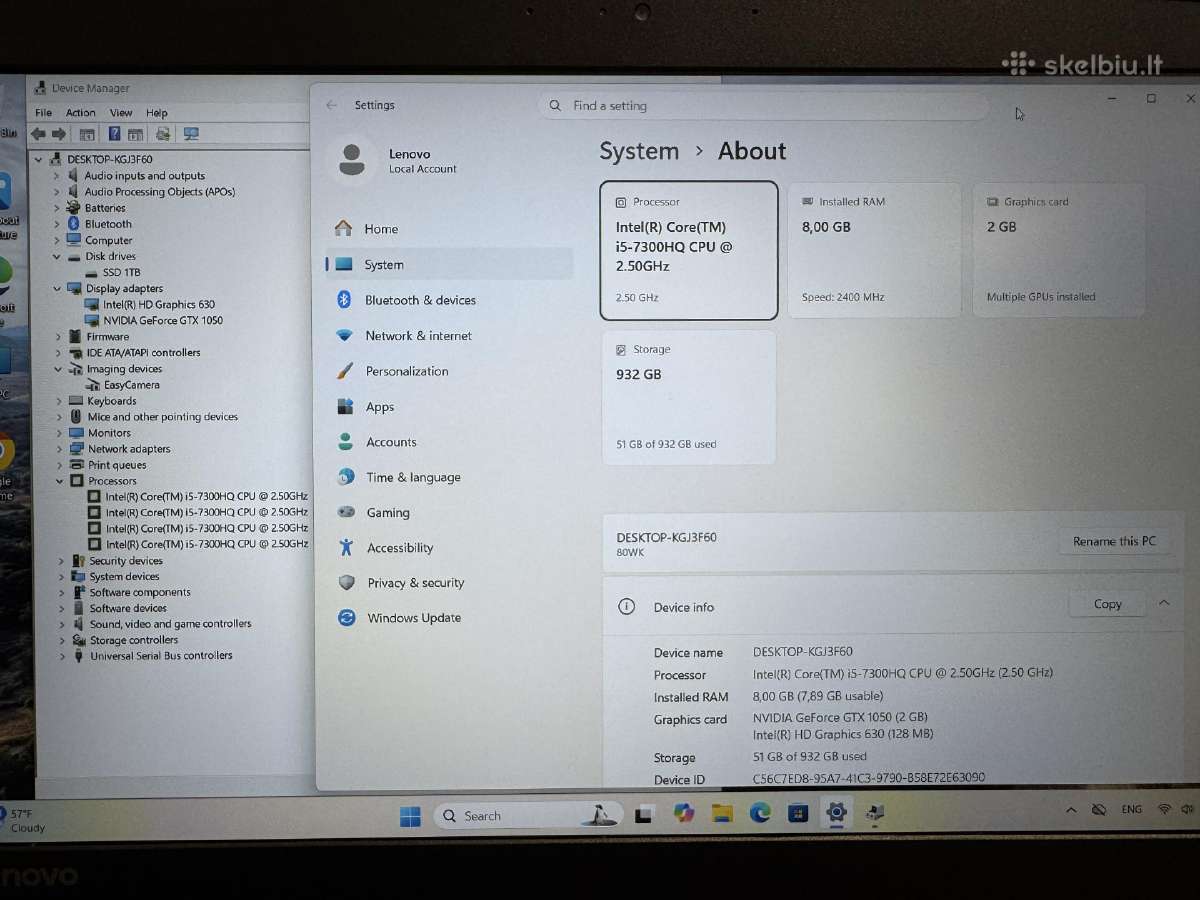This screenshot has width=1200, height=900.
Task: Click Device Manager's forward arrow icon
Action: (x=58, y=134)
